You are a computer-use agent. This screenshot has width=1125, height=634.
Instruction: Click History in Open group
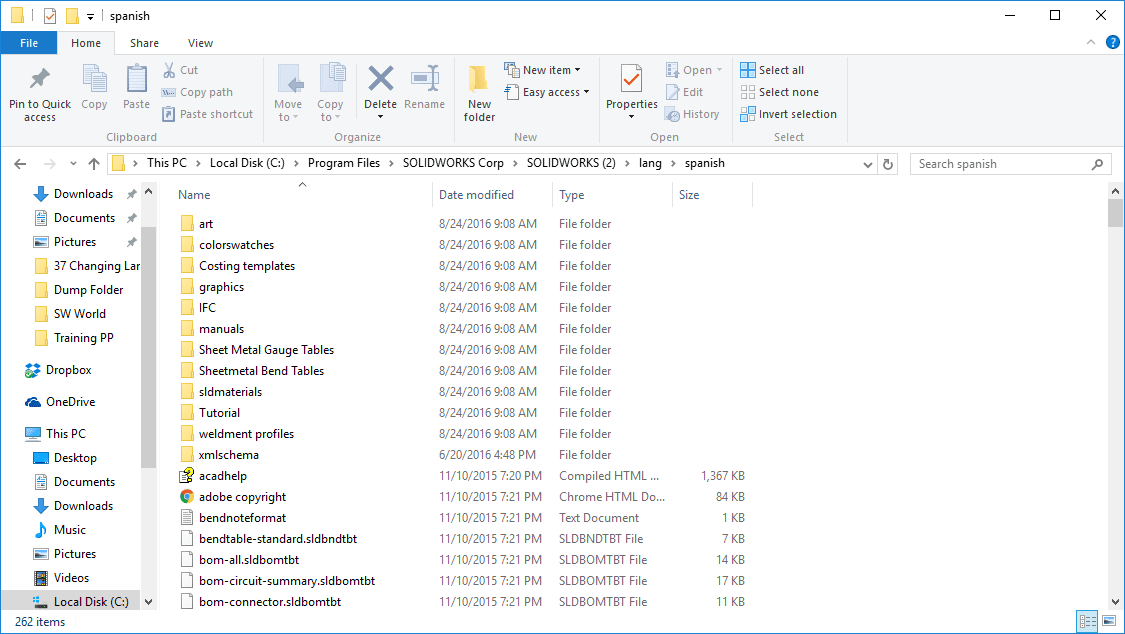pos(692,114)
